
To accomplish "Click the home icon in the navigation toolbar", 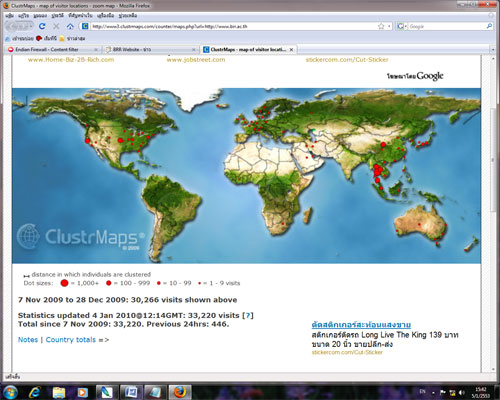I will click(70, 26).
